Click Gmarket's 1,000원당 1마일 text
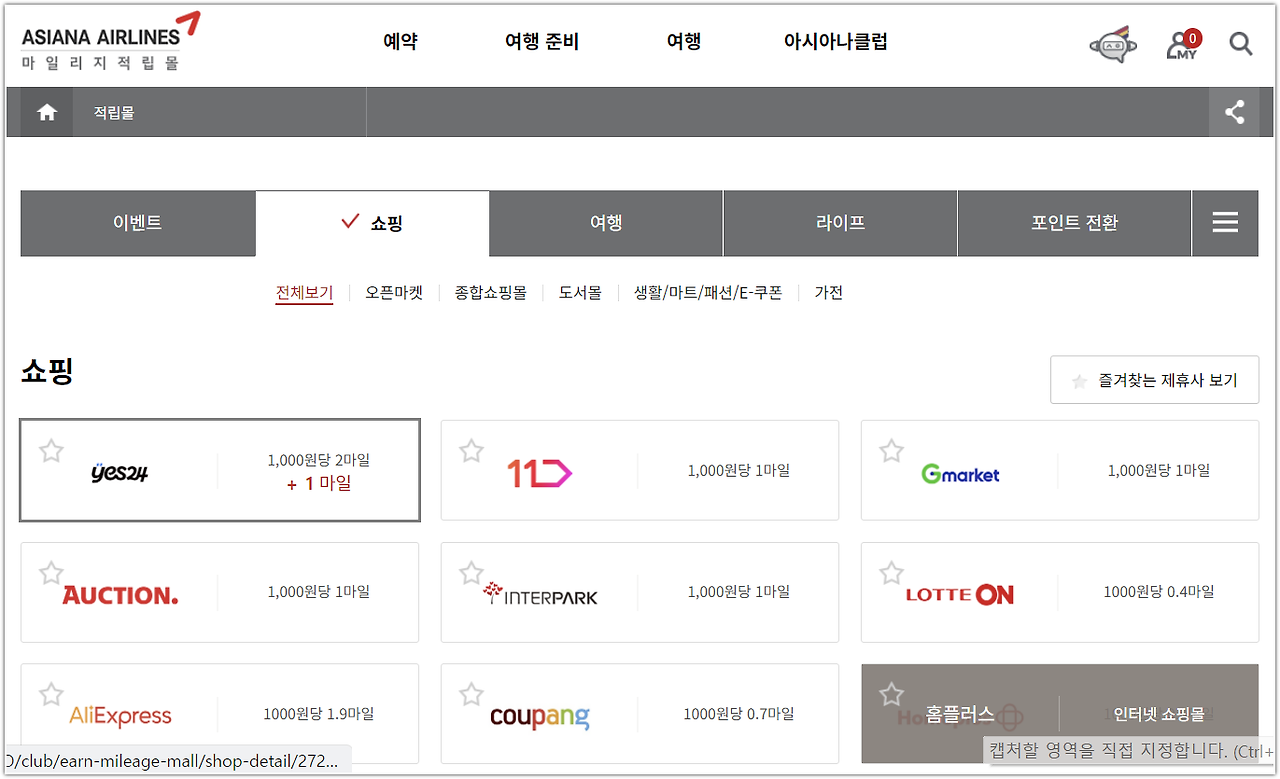This screenshot has height=779, width=1280. click(1159, 470)
